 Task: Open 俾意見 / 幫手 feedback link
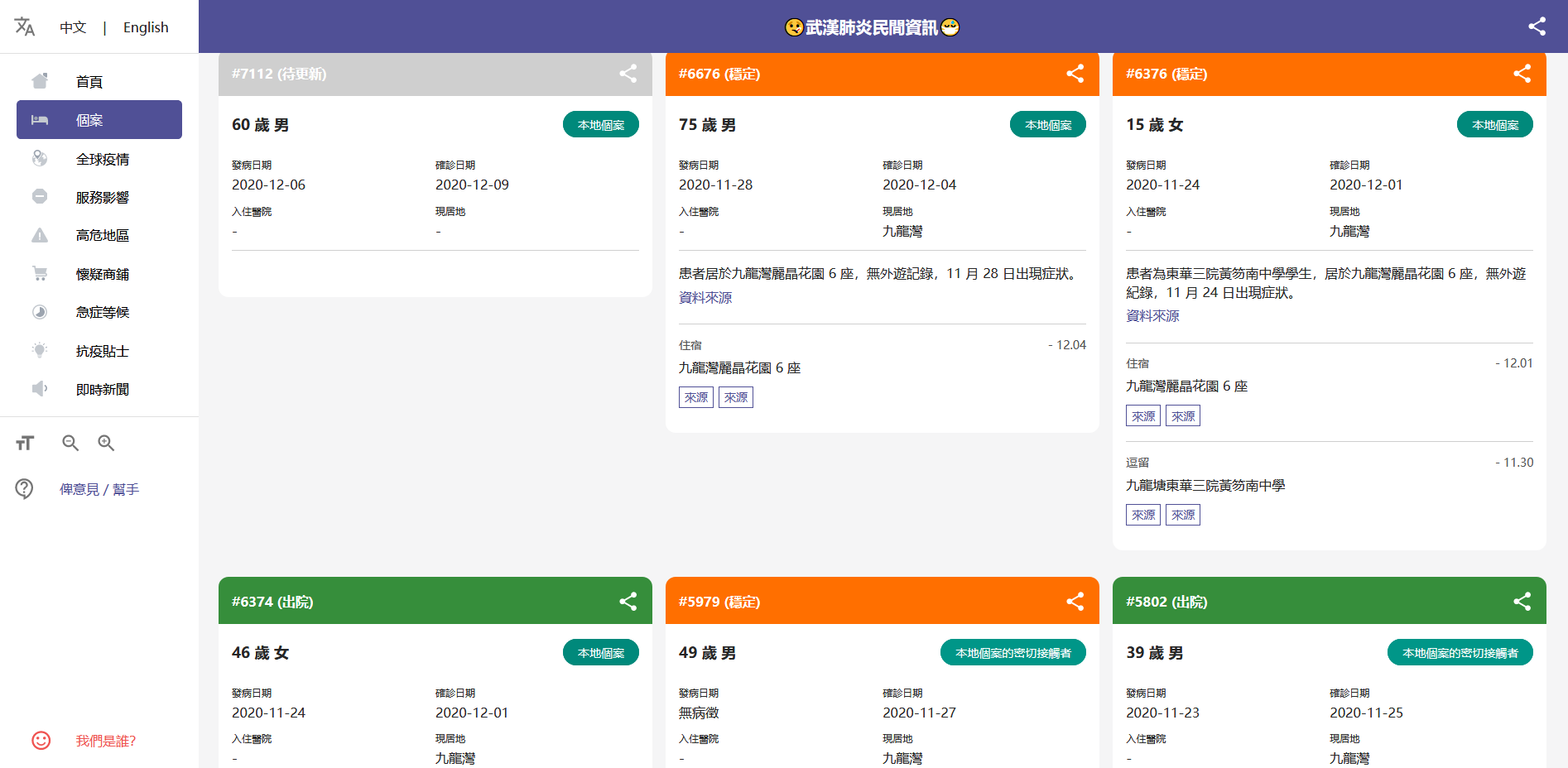[x=99, y=489]
